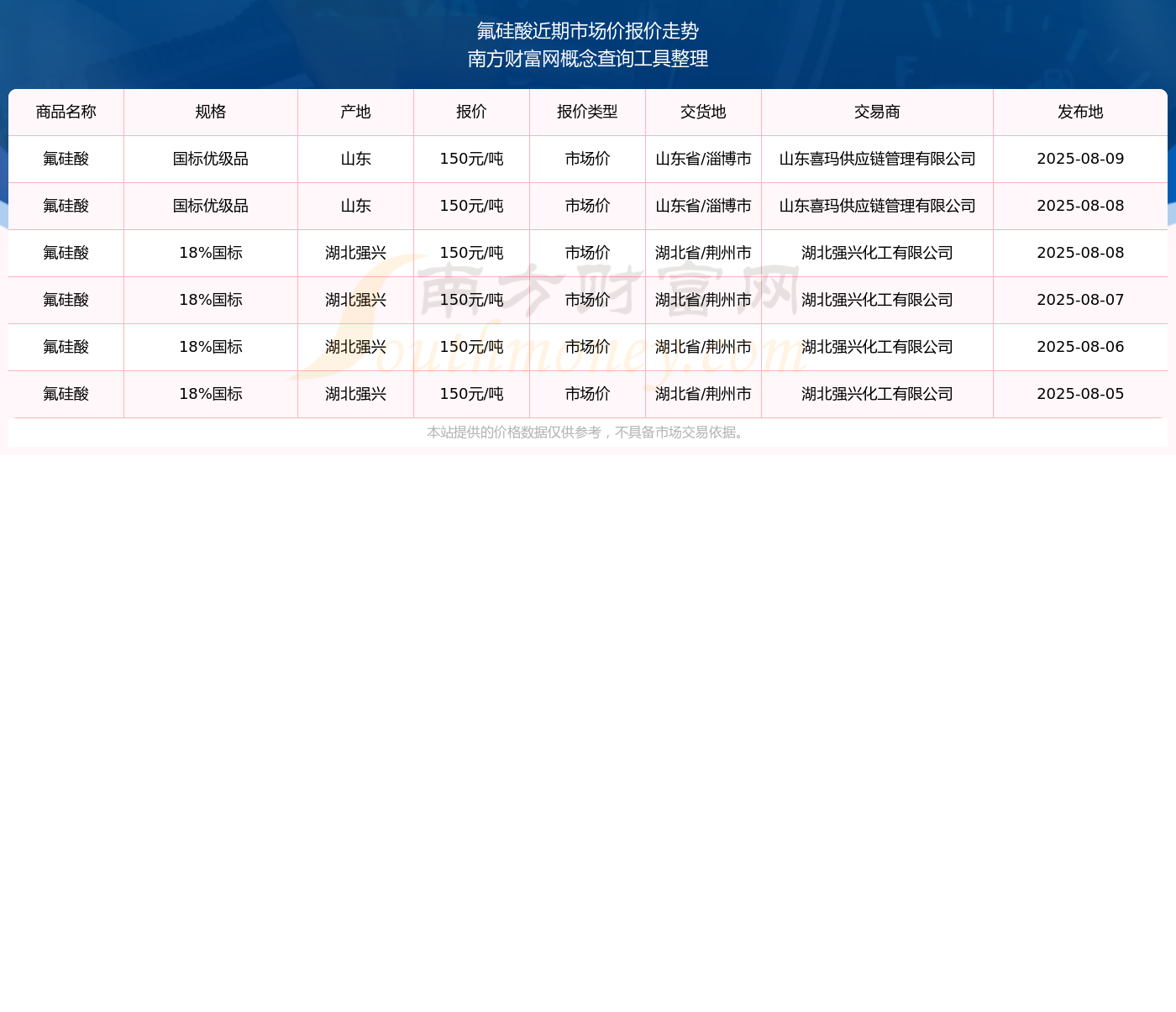
Task: Click 氟硅酸 in the 2025-08-05 row
Action: (66, 394)
